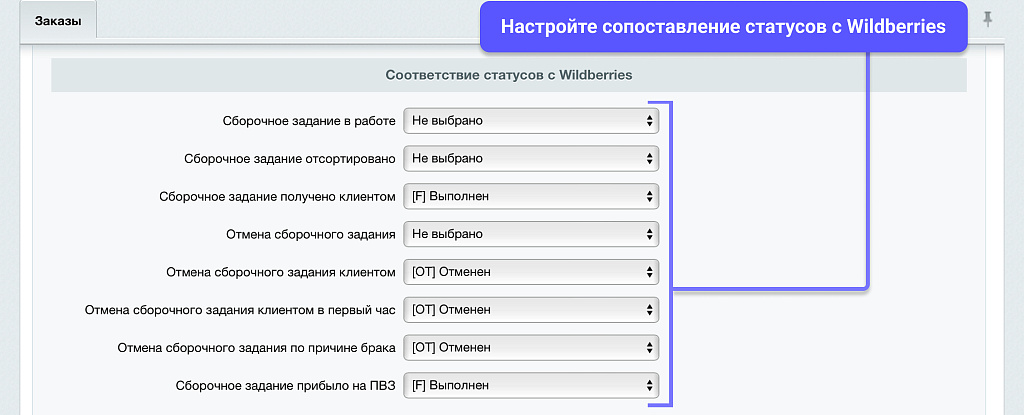Choose status in Отмена сборочного задания dropdown
This screenshot has height=415, width=1024.
[x=531, y=234]
